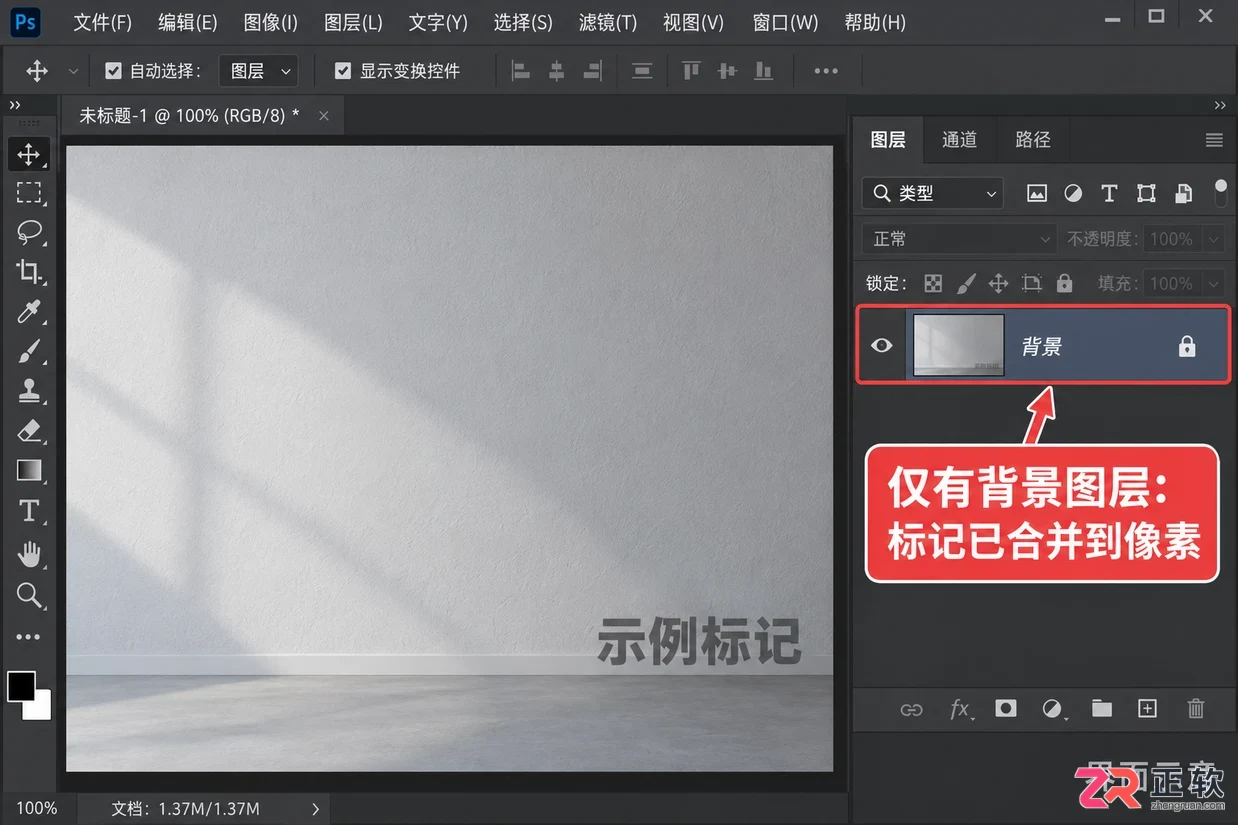
Task: Open the 图层 auto-select dropdown
Action: [258, 71]
